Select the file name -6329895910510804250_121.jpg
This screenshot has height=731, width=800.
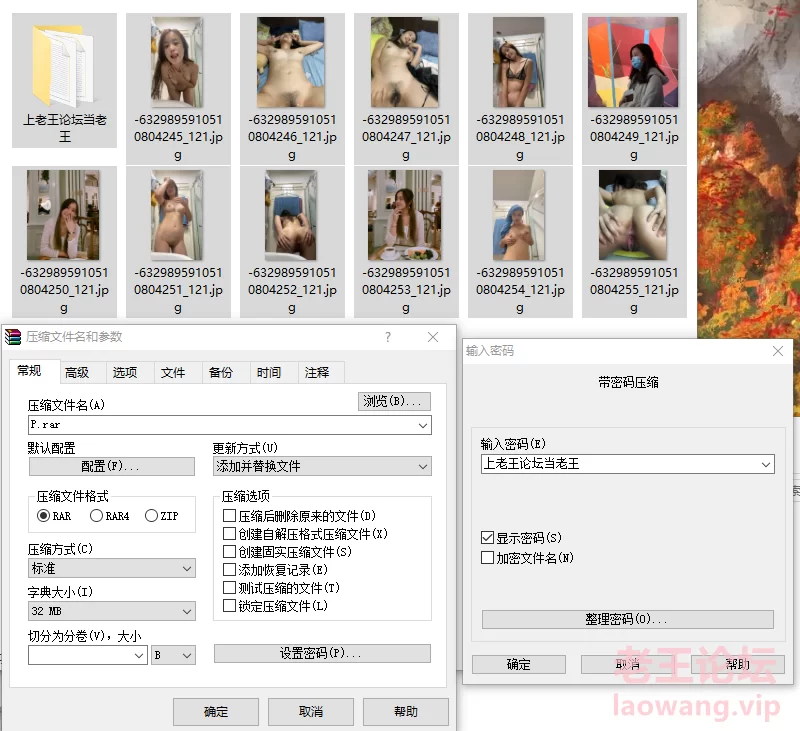[64, 290]
